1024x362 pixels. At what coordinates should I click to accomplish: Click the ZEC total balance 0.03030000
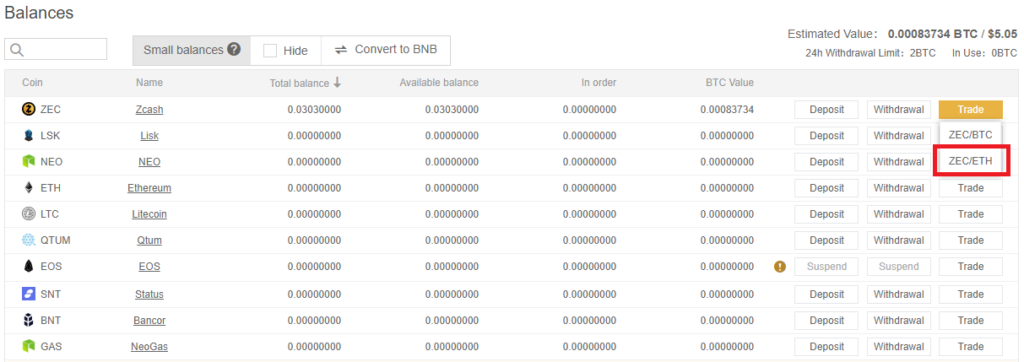(314, 110)
